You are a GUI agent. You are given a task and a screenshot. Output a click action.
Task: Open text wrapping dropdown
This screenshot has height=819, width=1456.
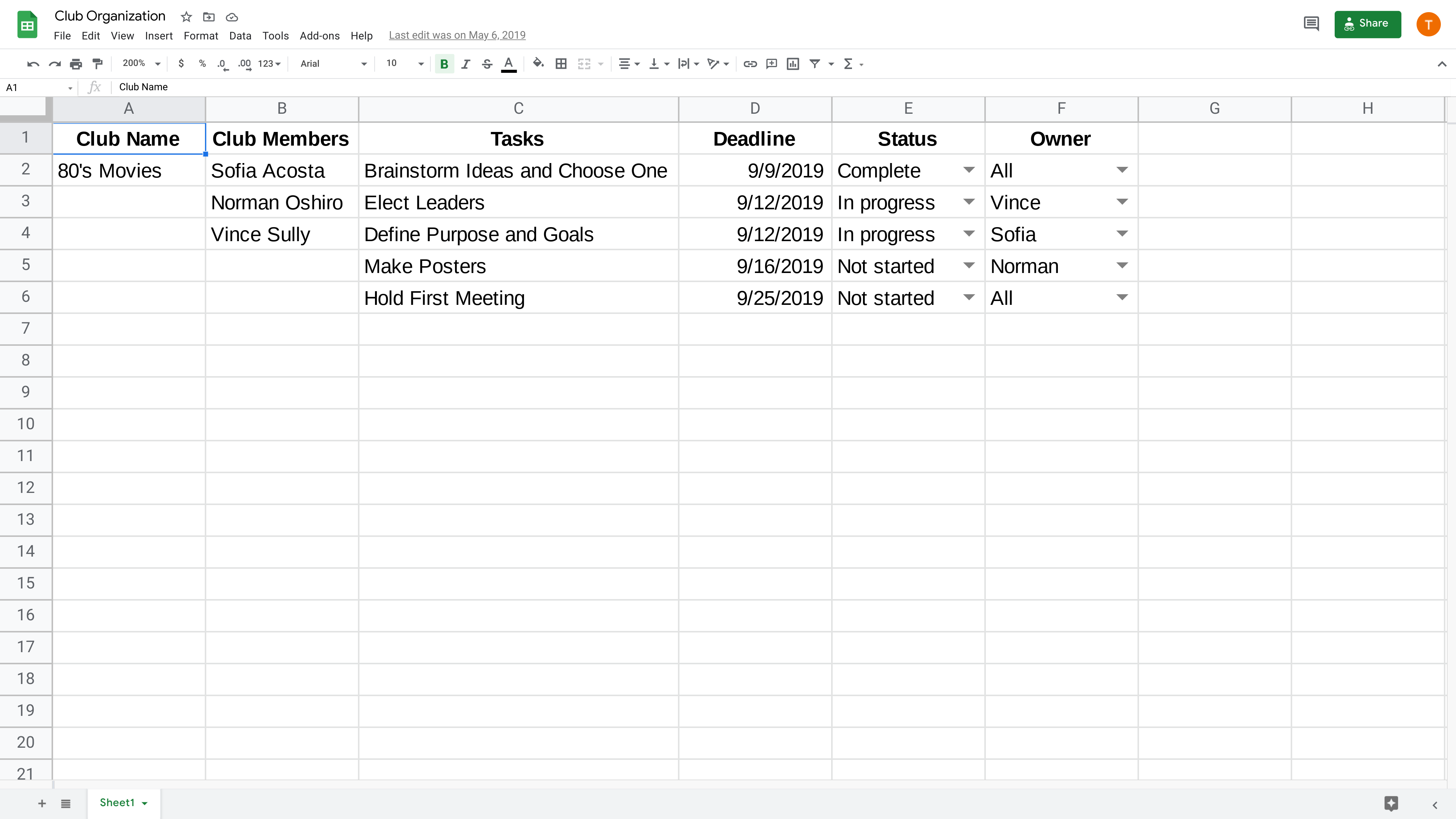click(x=689, y=64)
